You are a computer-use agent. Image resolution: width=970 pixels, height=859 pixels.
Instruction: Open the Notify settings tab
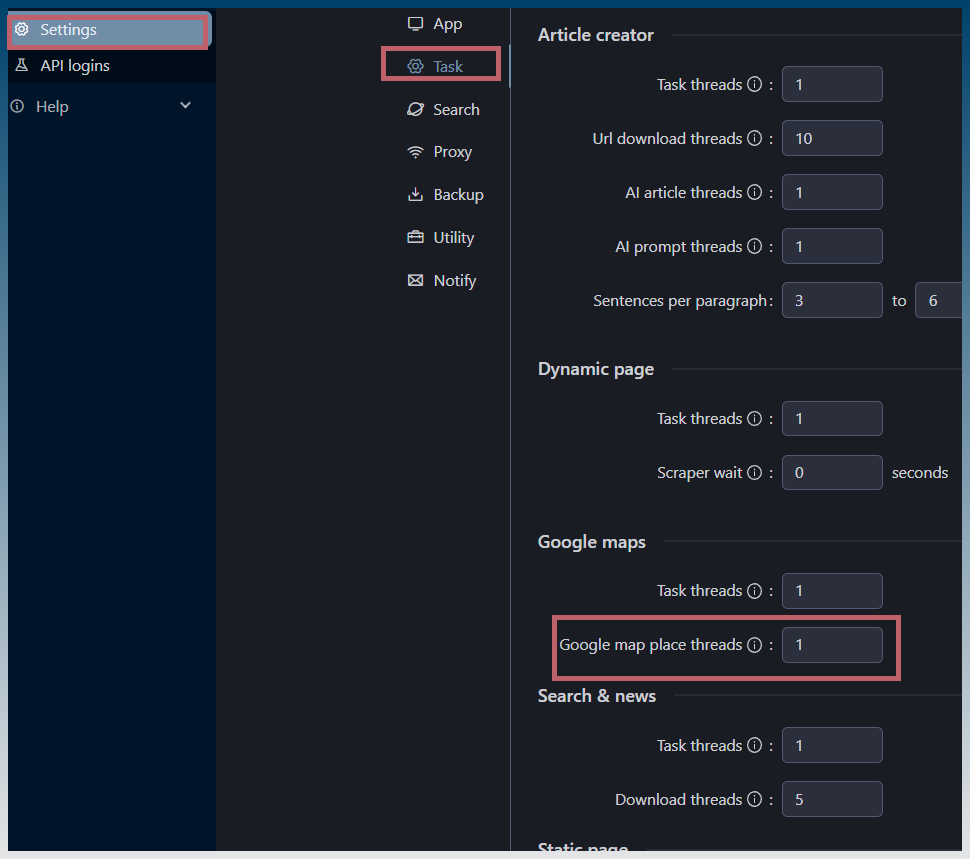442,281
